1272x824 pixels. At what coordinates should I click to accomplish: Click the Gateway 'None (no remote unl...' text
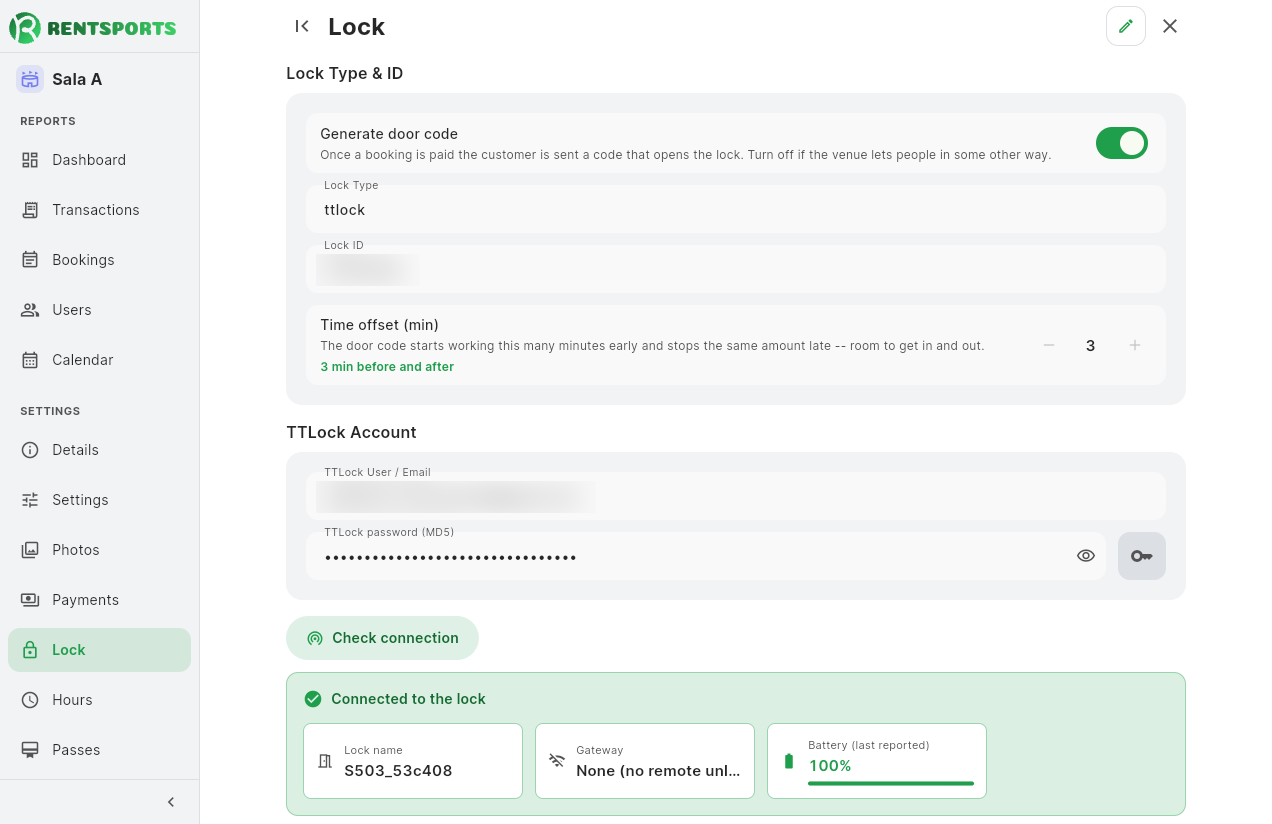[658, 771]
